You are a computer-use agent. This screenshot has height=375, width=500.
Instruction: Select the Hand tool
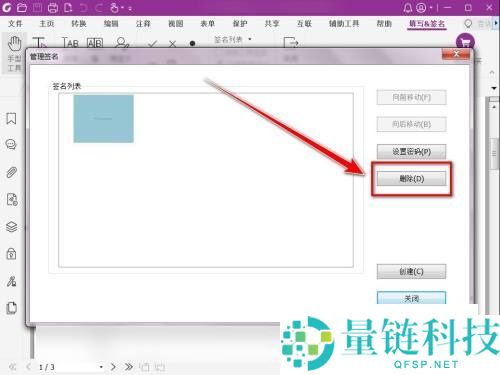(14, 53)
